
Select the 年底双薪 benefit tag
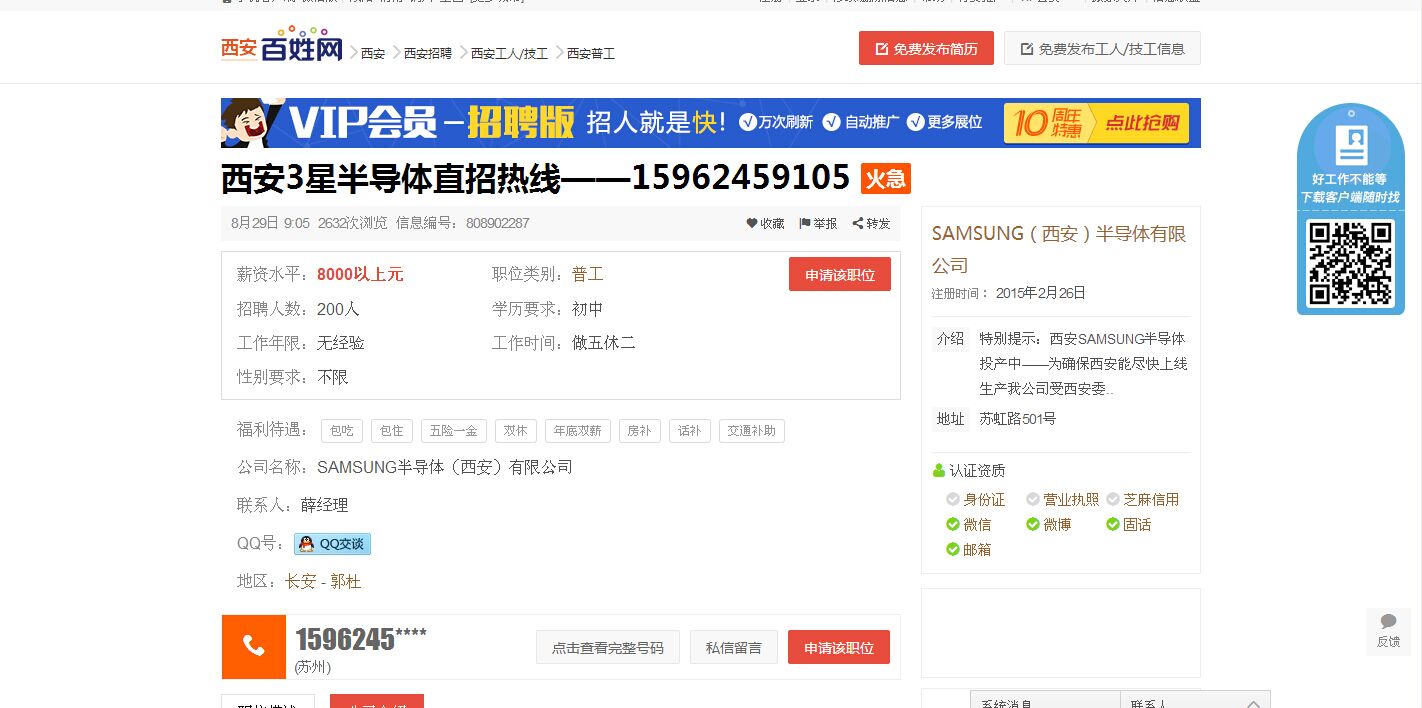point(578,431)
